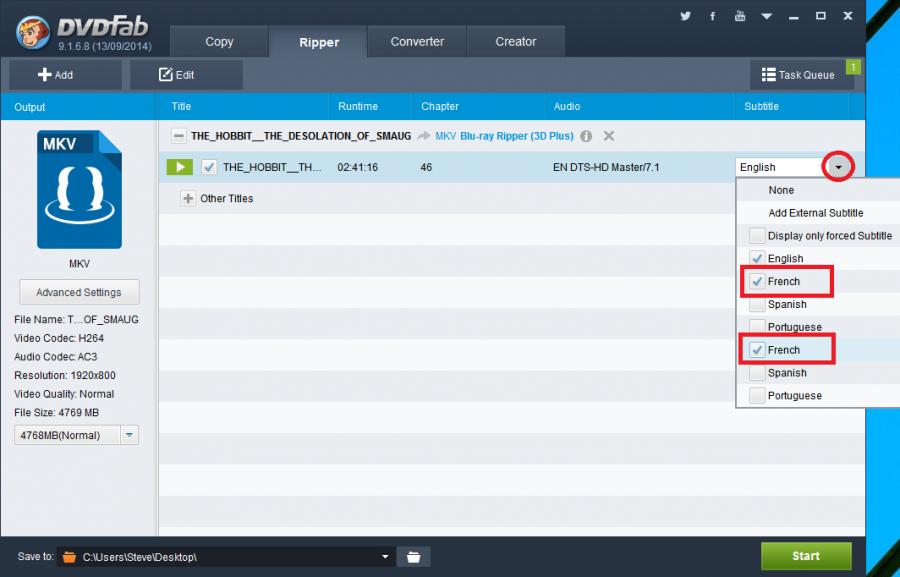Image resolution: width=900 pixels, height=577 pixels.
Task: Switch to the Creator tab
Action: [516, 42]
